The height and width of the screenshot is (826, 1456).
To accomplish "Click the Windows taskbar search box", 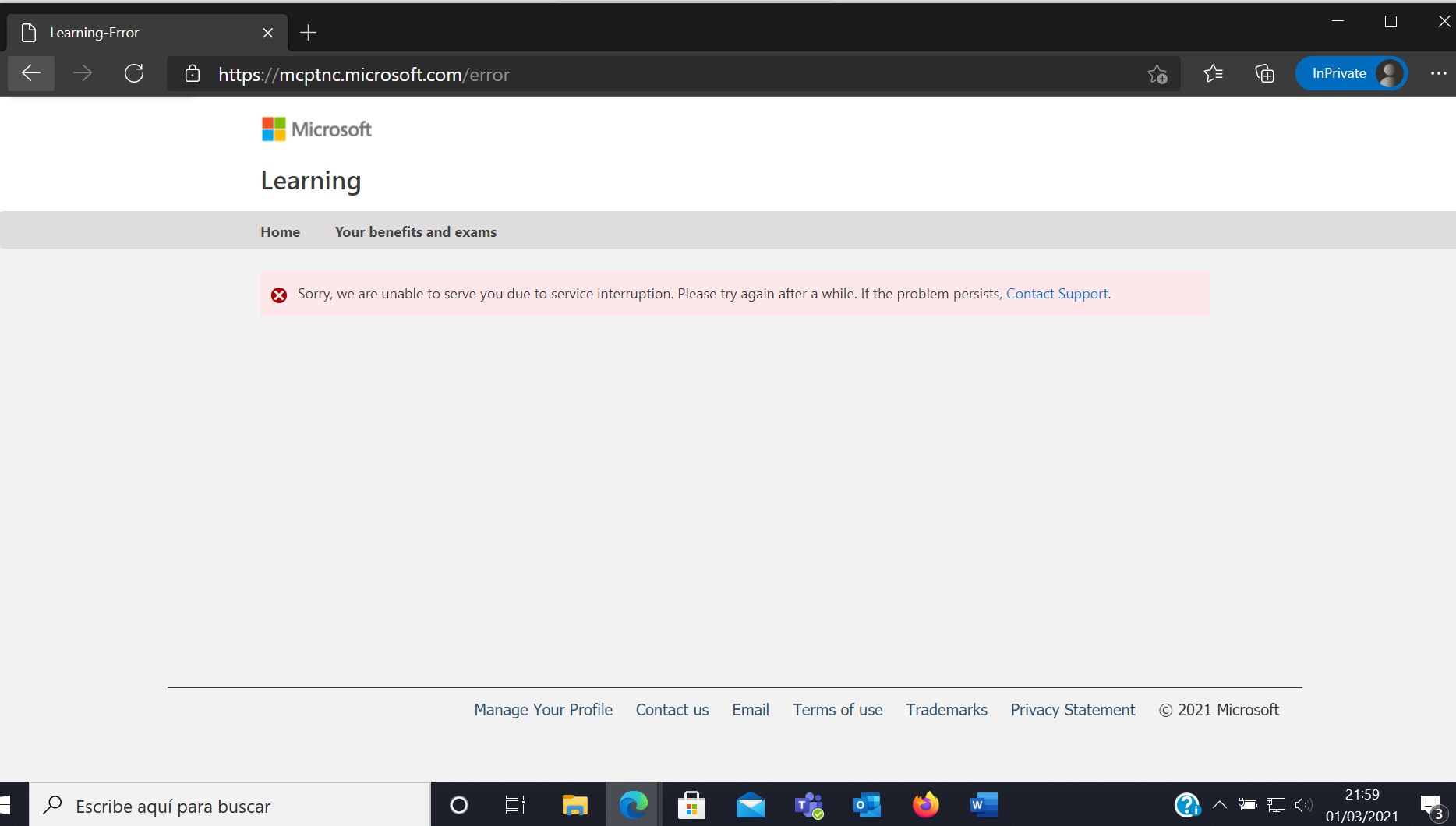I will pos(230,805).
